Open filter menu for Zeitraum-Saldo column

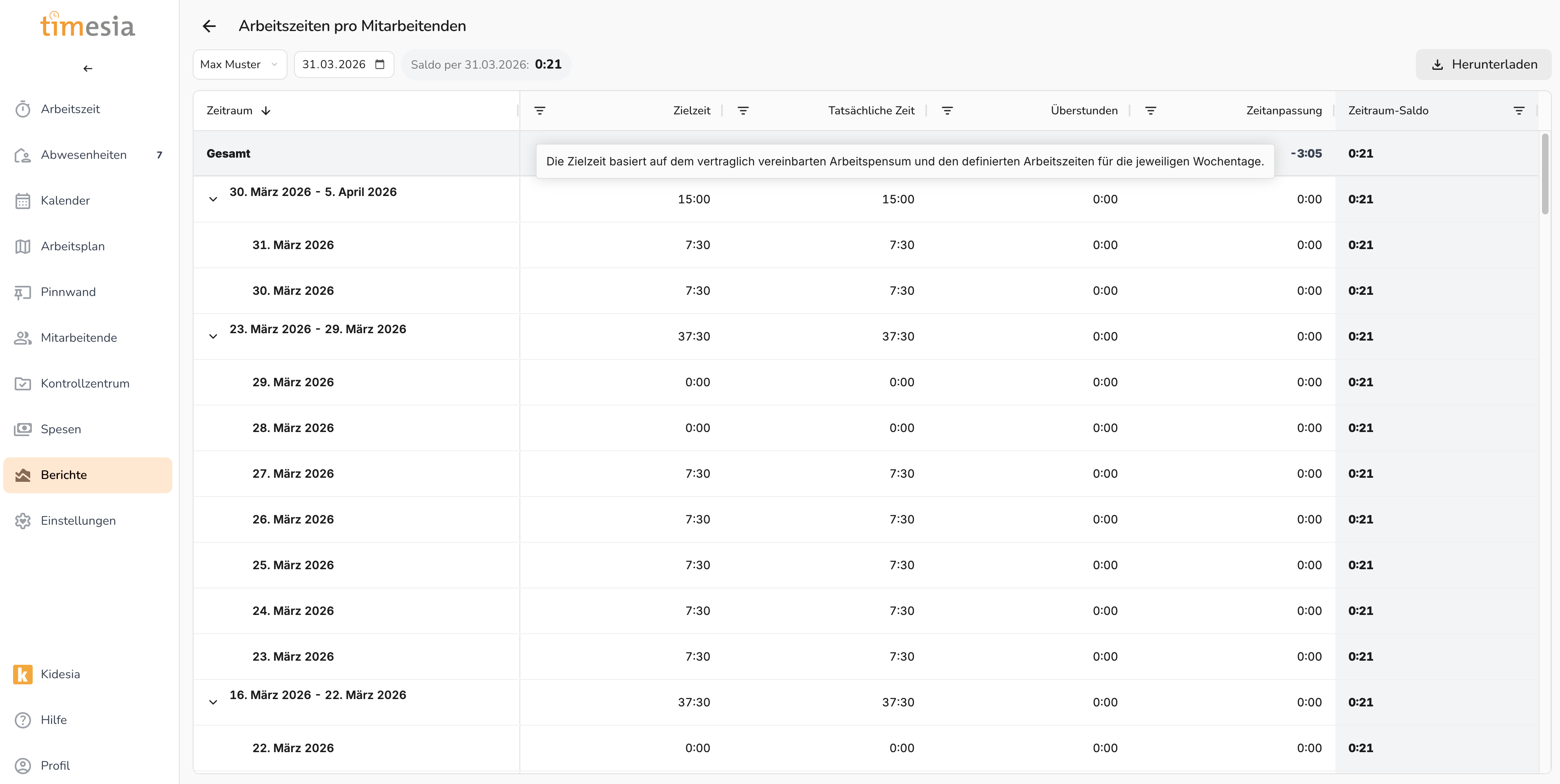[1518, 110]
